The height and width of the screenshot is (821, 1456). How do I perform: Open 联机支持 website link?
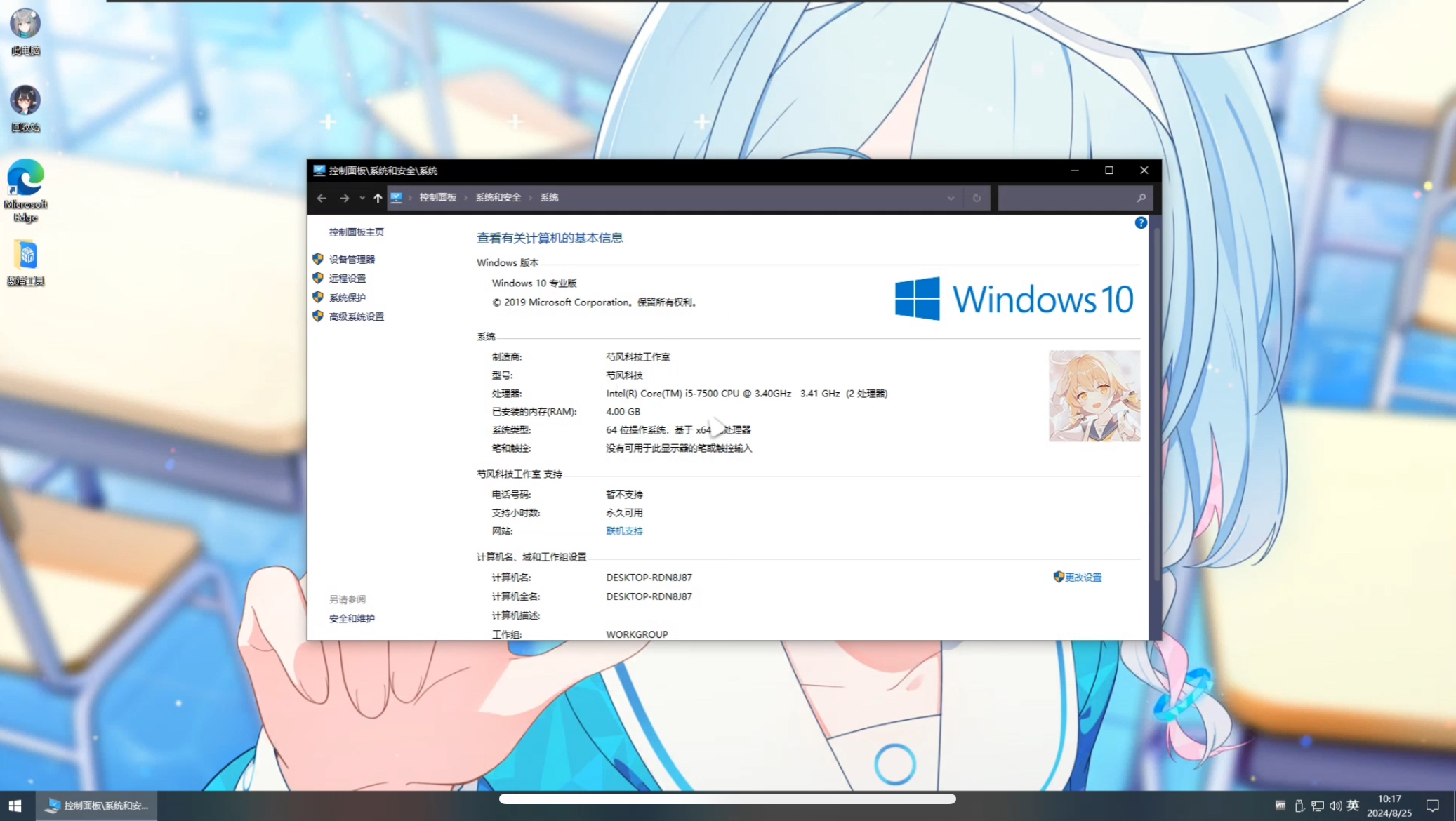click(624, 531)
